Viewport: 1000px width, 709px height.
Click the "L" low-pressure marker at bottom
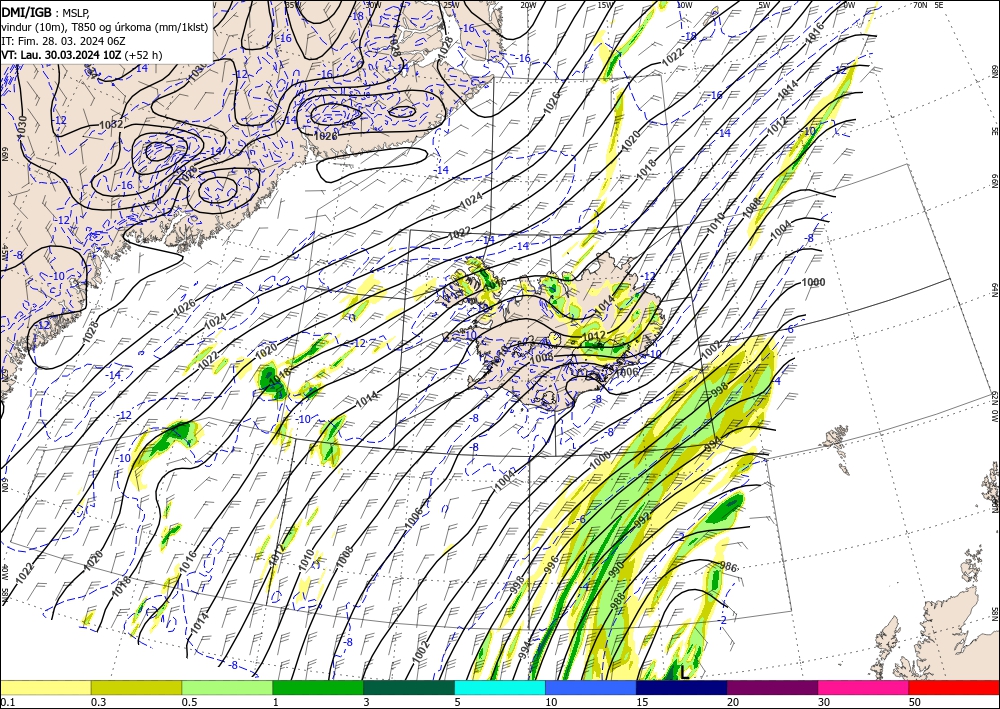coord(684,673)
